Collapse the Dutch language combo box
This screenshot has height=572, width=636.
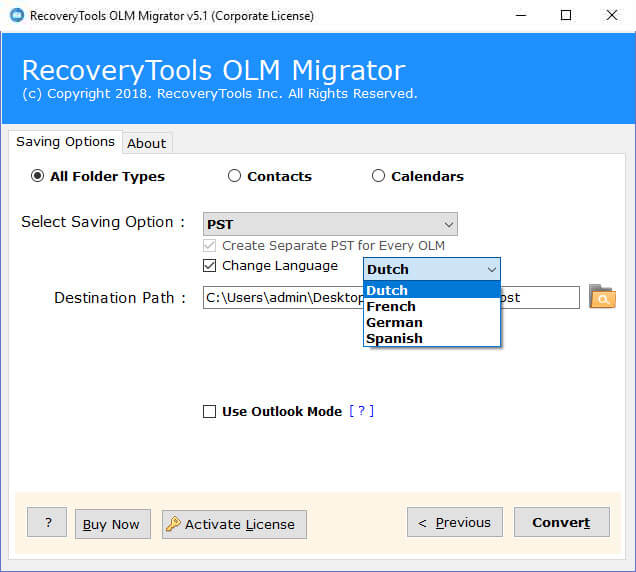[432, 269]
